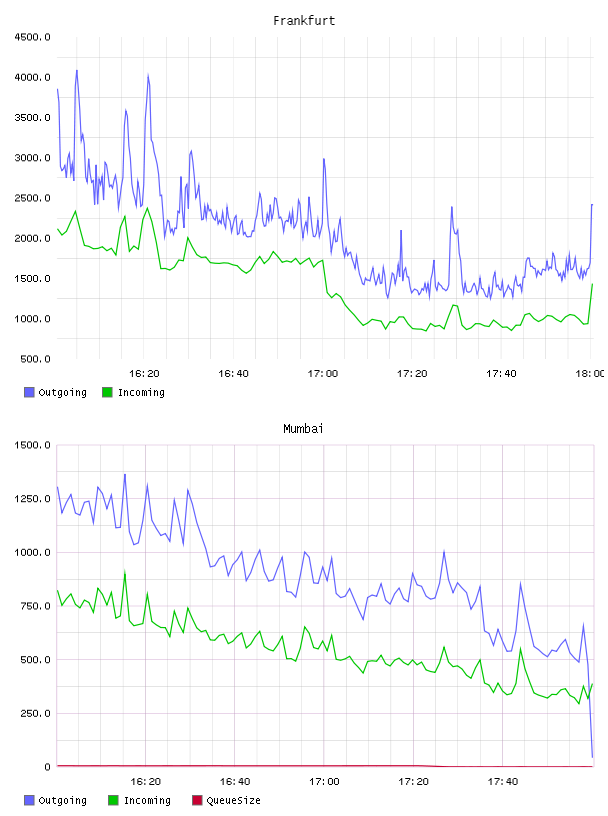Click the green Incoming swatch in the Mumbai legend
The height and width of the screenshot is (816, 608).
[x=113, y=800]
